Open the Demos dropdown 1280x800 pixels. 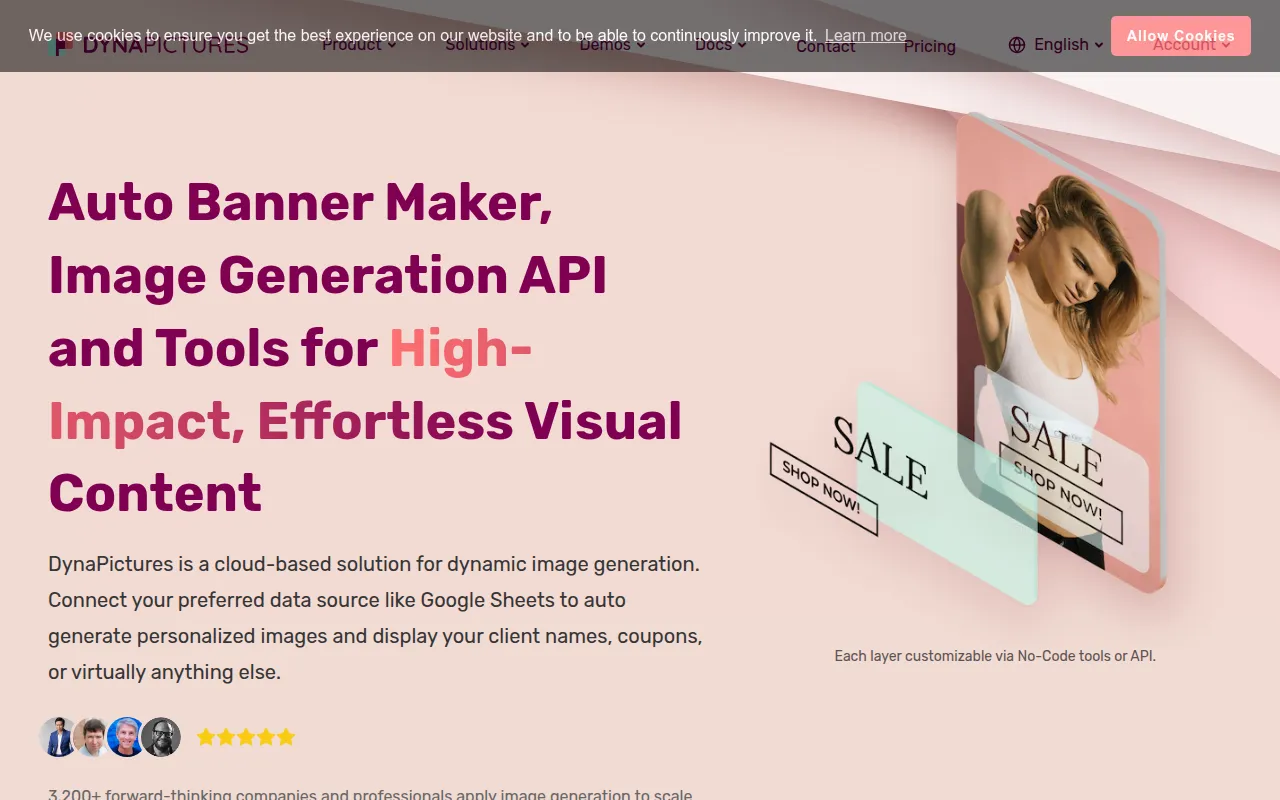pyautogui.click(x=612, y=44)
